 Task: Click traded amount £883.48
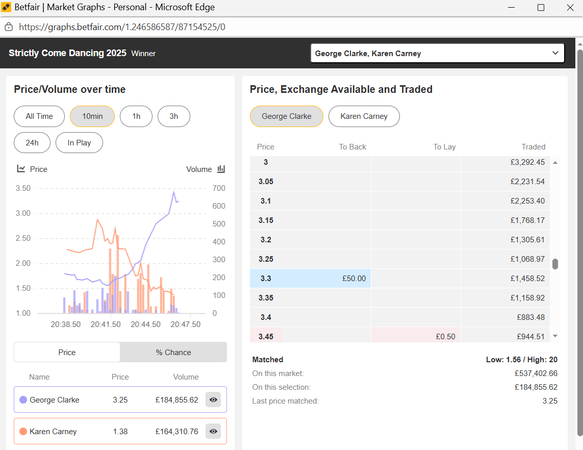[531, 317]
